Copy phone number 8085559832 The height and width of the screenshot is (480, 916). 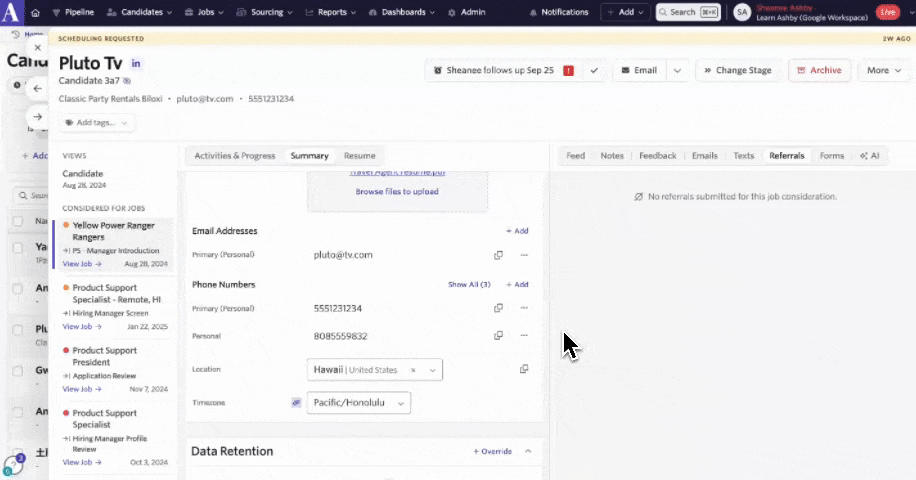[x=498, y=336]
